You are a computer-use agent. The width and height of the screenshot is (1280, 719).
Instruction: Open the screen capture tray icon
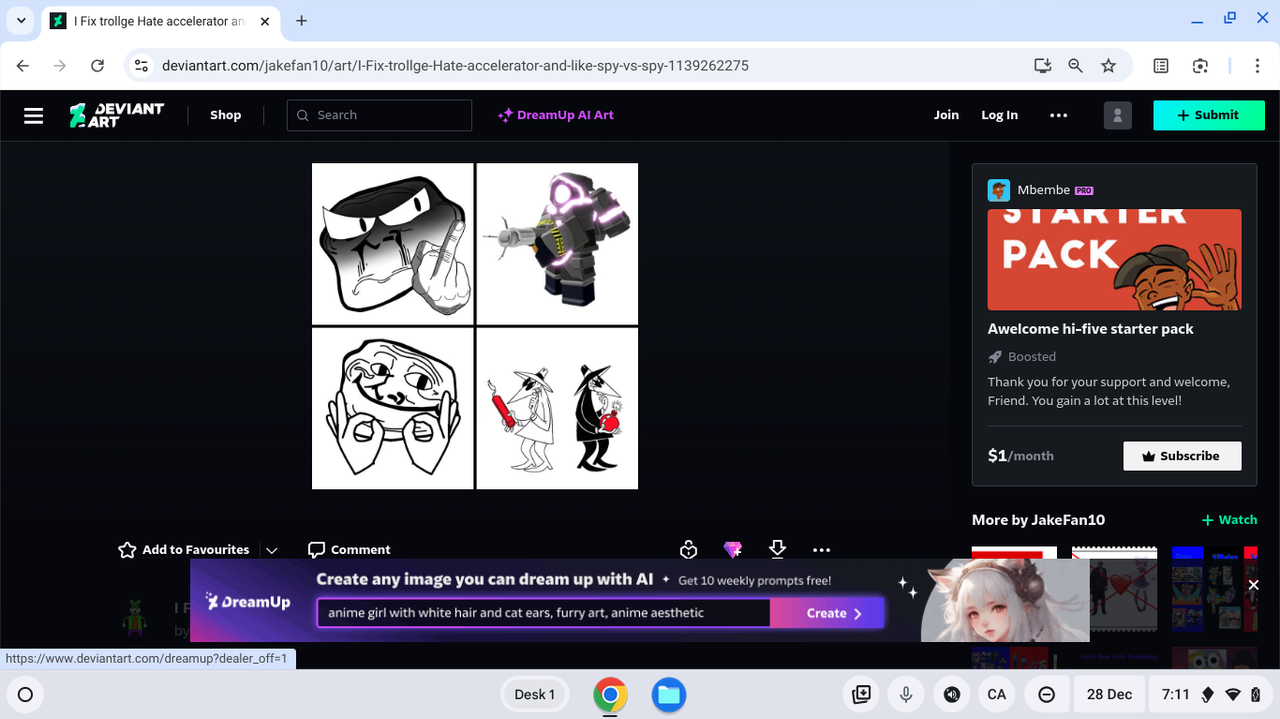click(861, 695)
